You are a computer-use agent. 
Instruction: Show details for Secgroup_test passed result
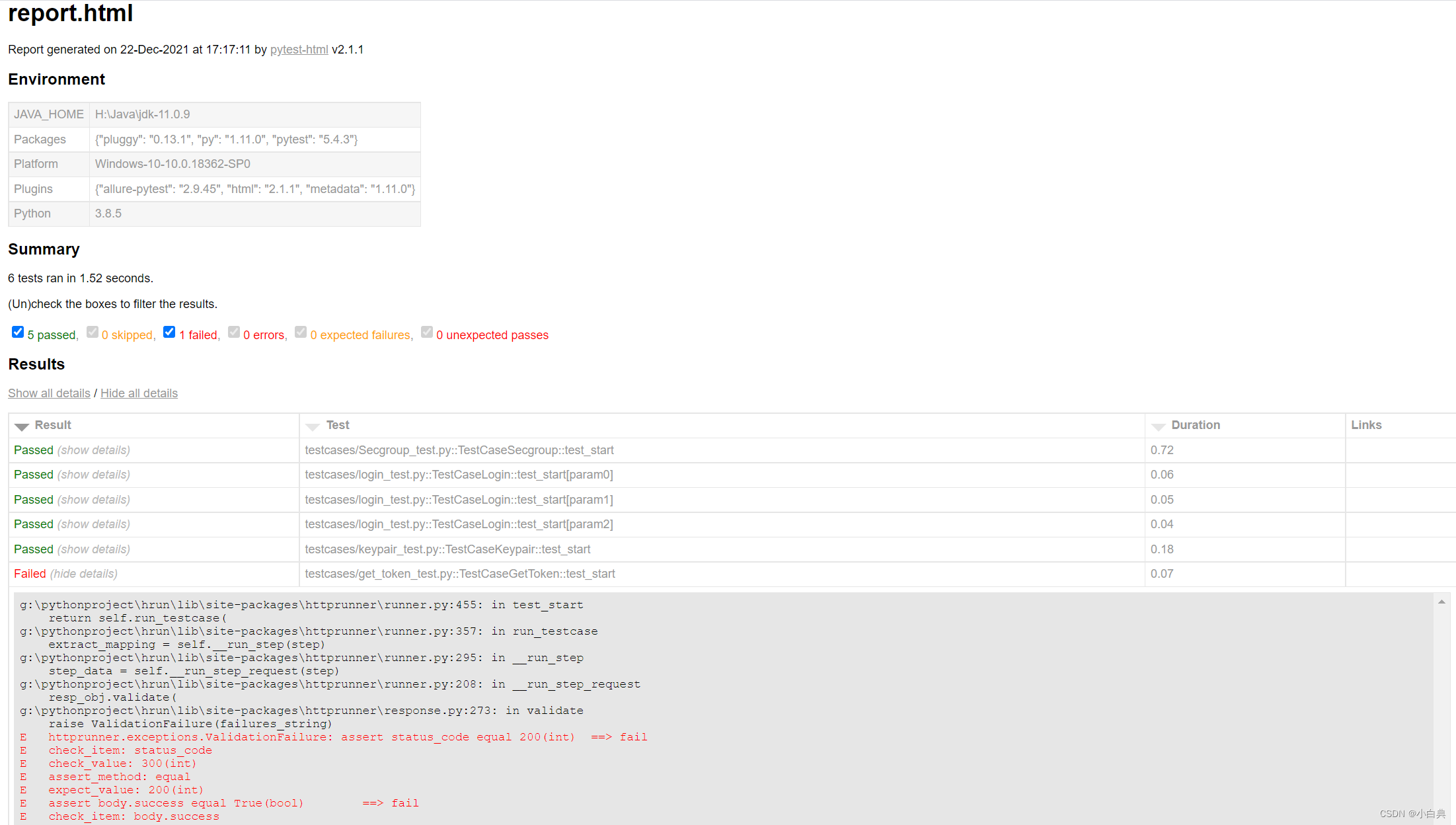pos(93,449)
